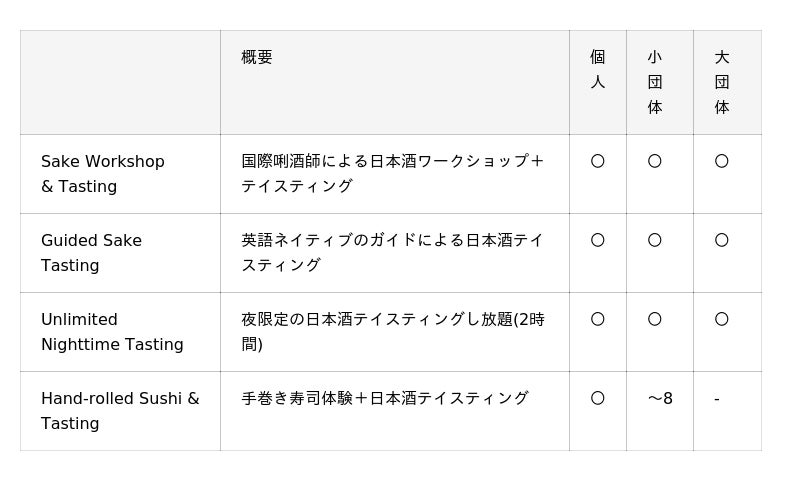Click the Unlimited Nighttime Tasting row label
This screenshot has width=800, height=481.
112,332
